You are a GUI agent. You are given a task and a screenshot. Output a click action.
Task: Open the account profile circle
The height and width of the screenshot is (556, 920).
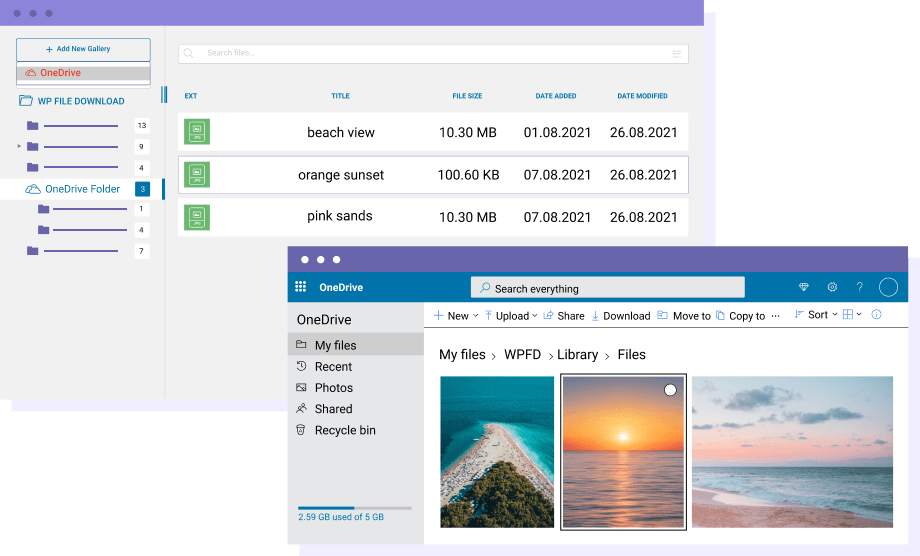(888, 288)
